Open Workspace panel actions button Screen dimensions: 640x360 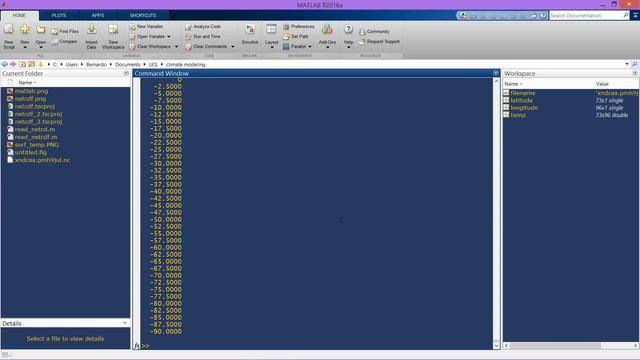pyautogui.click(x=635, y=73)
